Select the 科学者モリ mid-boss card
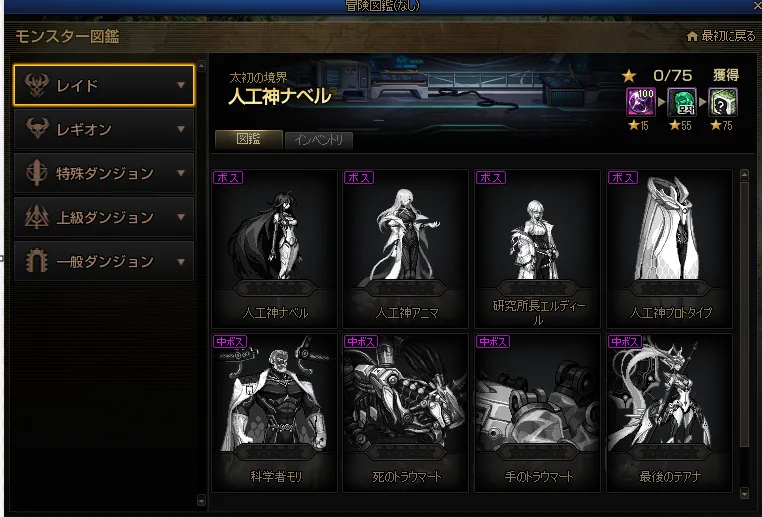762x517 pixels. 275,413
